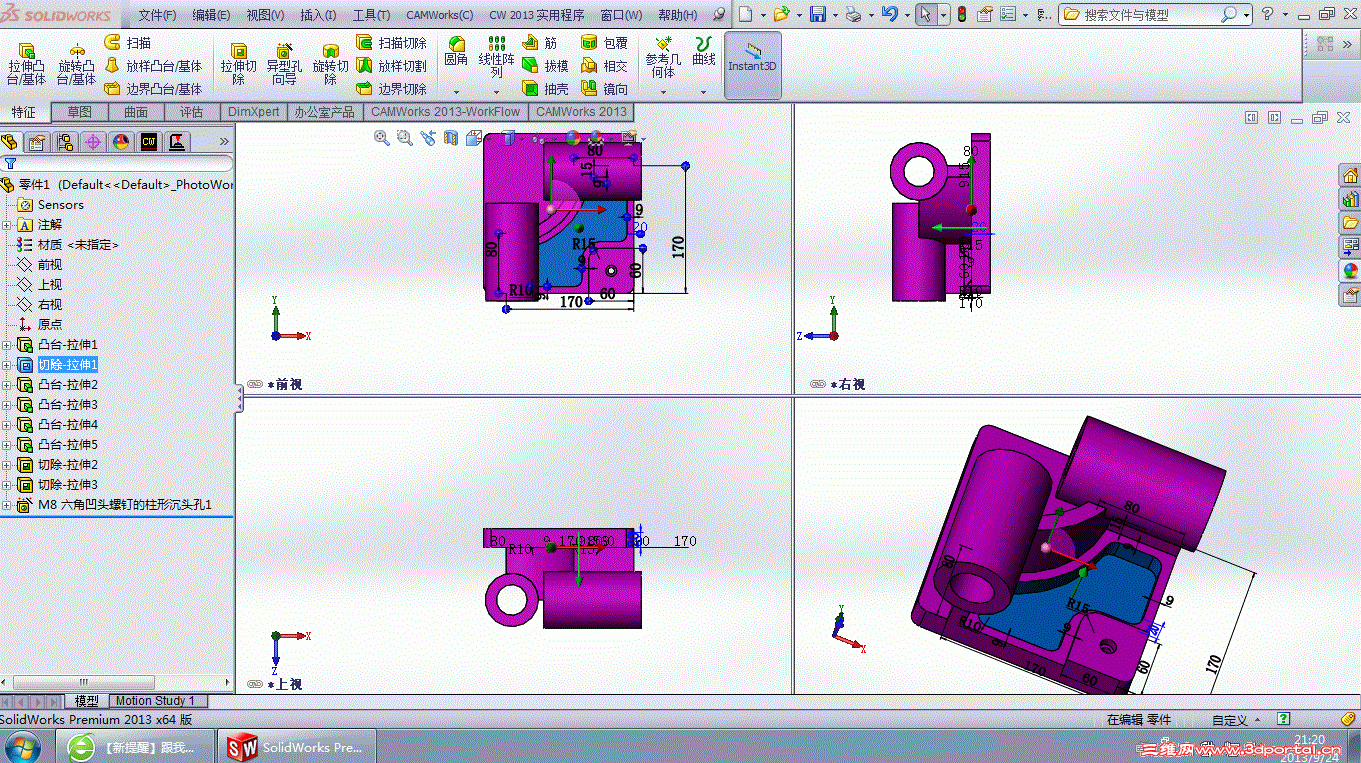
Task: Click the Save disk icon
Action: pos(818,14)
